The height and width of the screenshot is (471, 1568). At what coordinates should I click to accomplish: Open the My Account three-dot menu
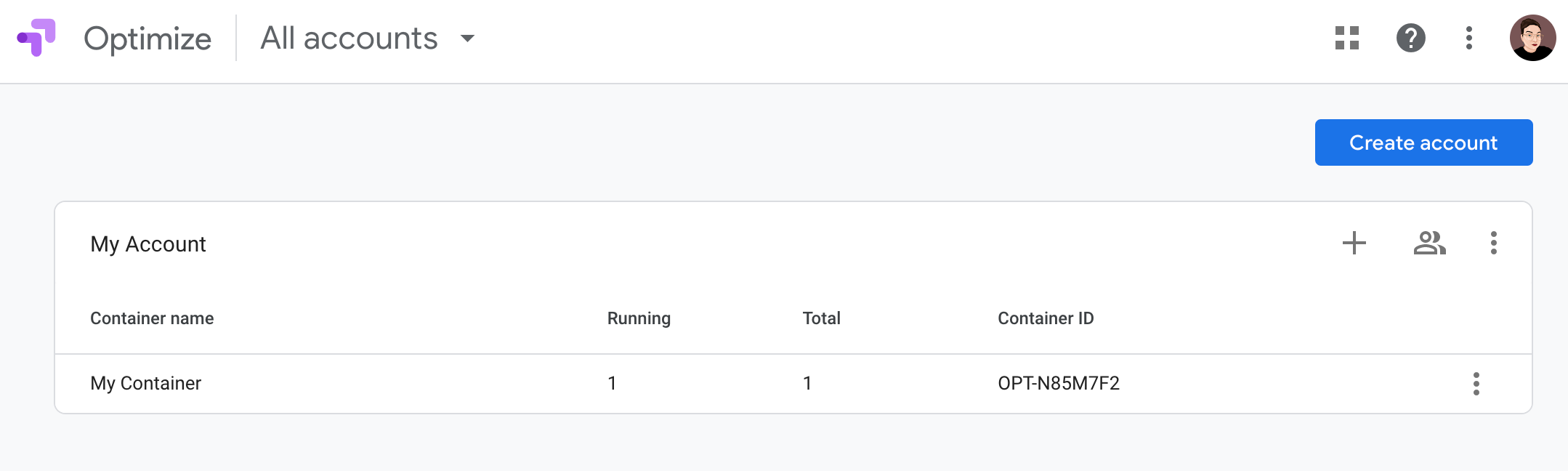click(x=1493, y=243)
